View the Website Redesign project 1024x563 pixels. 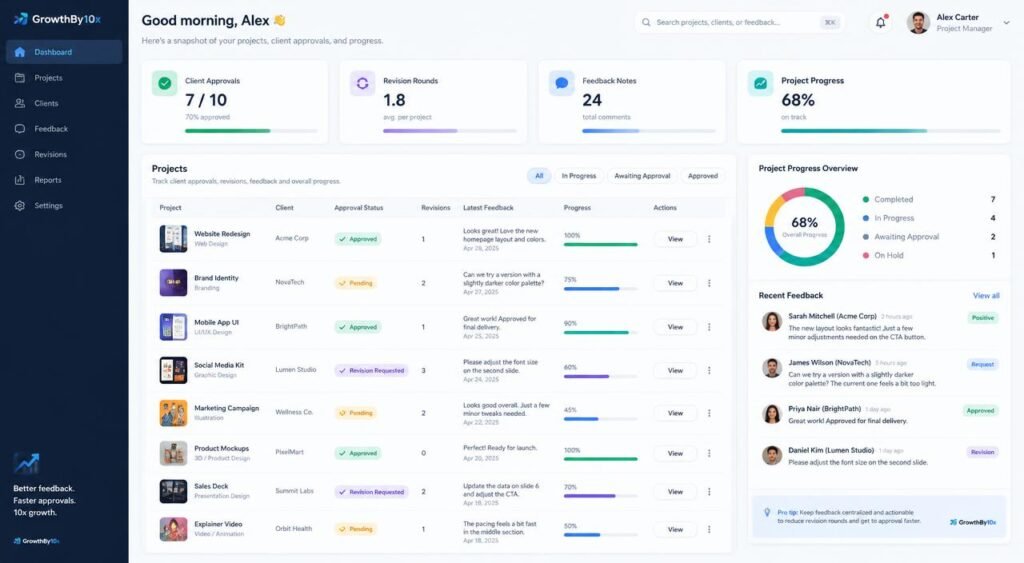point(675,239)
